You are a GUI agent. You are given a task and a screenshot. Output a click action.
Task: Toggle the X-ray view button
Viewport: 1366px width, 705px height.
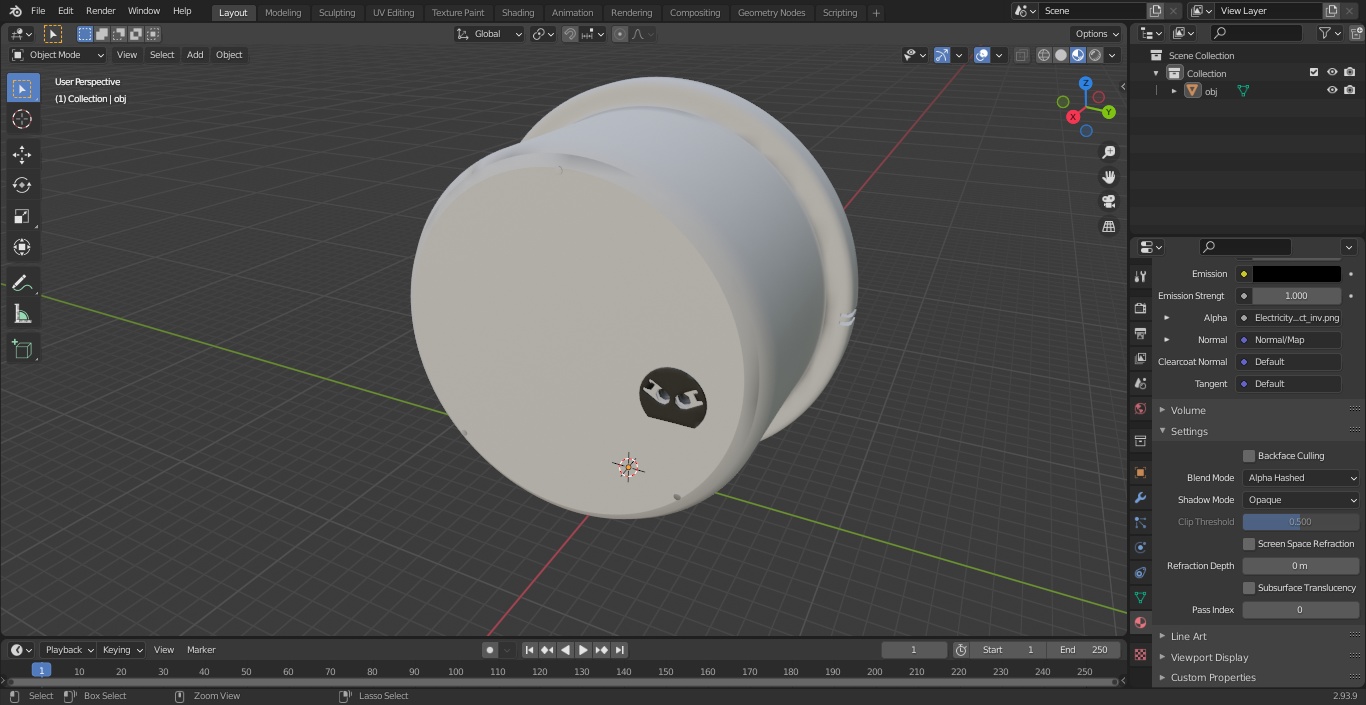point(1021,55)
